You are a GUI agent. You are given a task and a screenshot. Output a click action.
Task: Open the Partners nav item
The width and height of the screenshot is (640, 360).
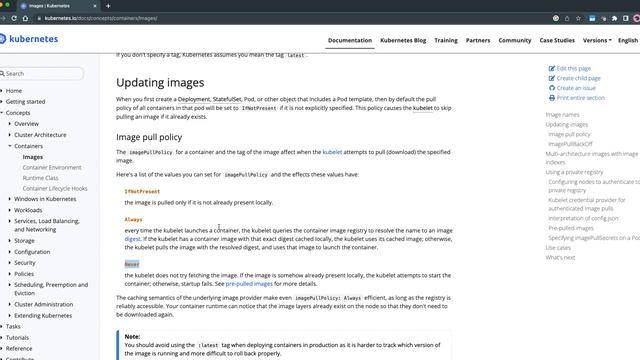coord(478,40)
